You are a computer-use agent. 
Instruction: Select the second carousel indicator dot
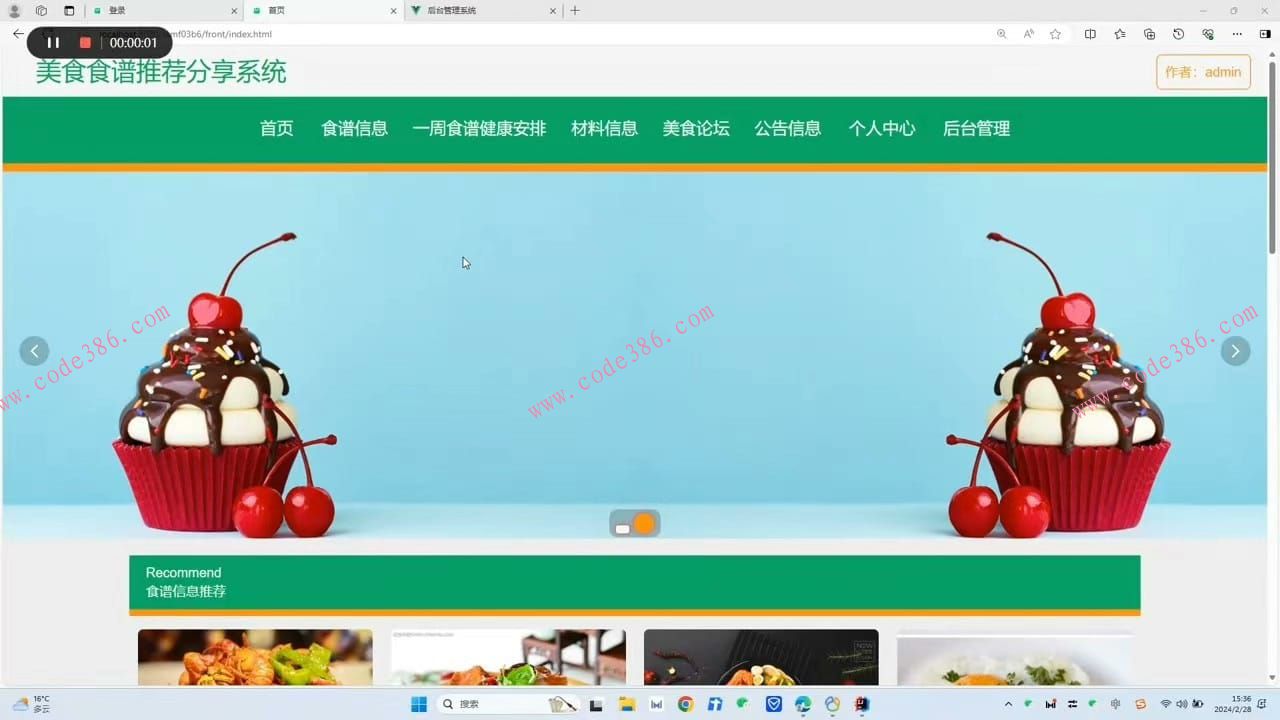coord(645,523)
